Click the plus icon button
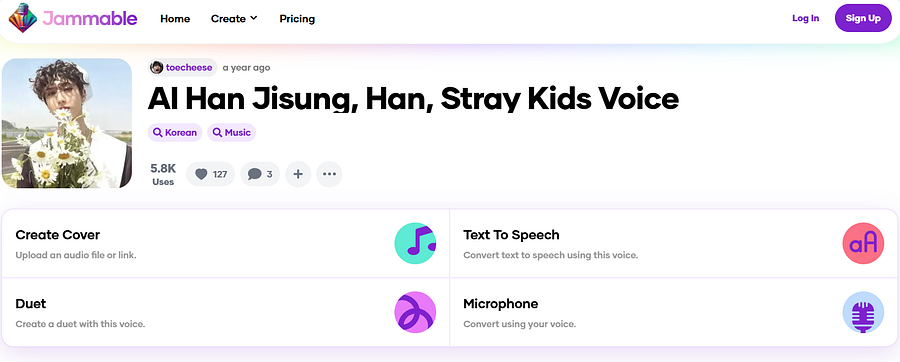Screen dimensions: 900x362 [x=298, y=174]
